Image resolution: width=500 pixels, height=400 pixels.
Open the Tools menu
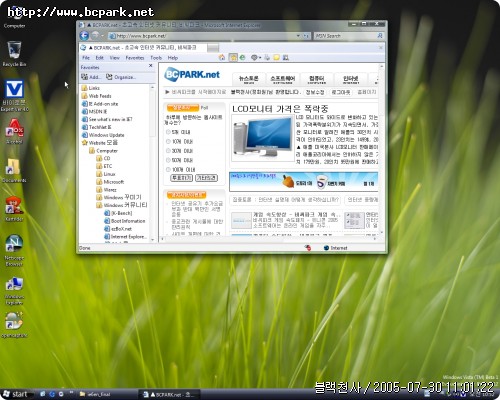coord(156,58)
